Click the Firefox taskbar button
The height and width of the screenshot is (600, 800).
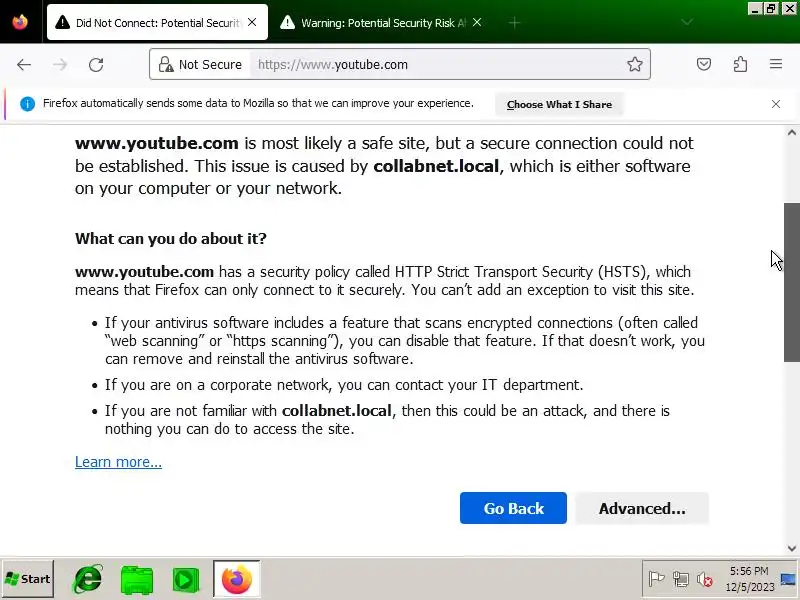[237, 579]
